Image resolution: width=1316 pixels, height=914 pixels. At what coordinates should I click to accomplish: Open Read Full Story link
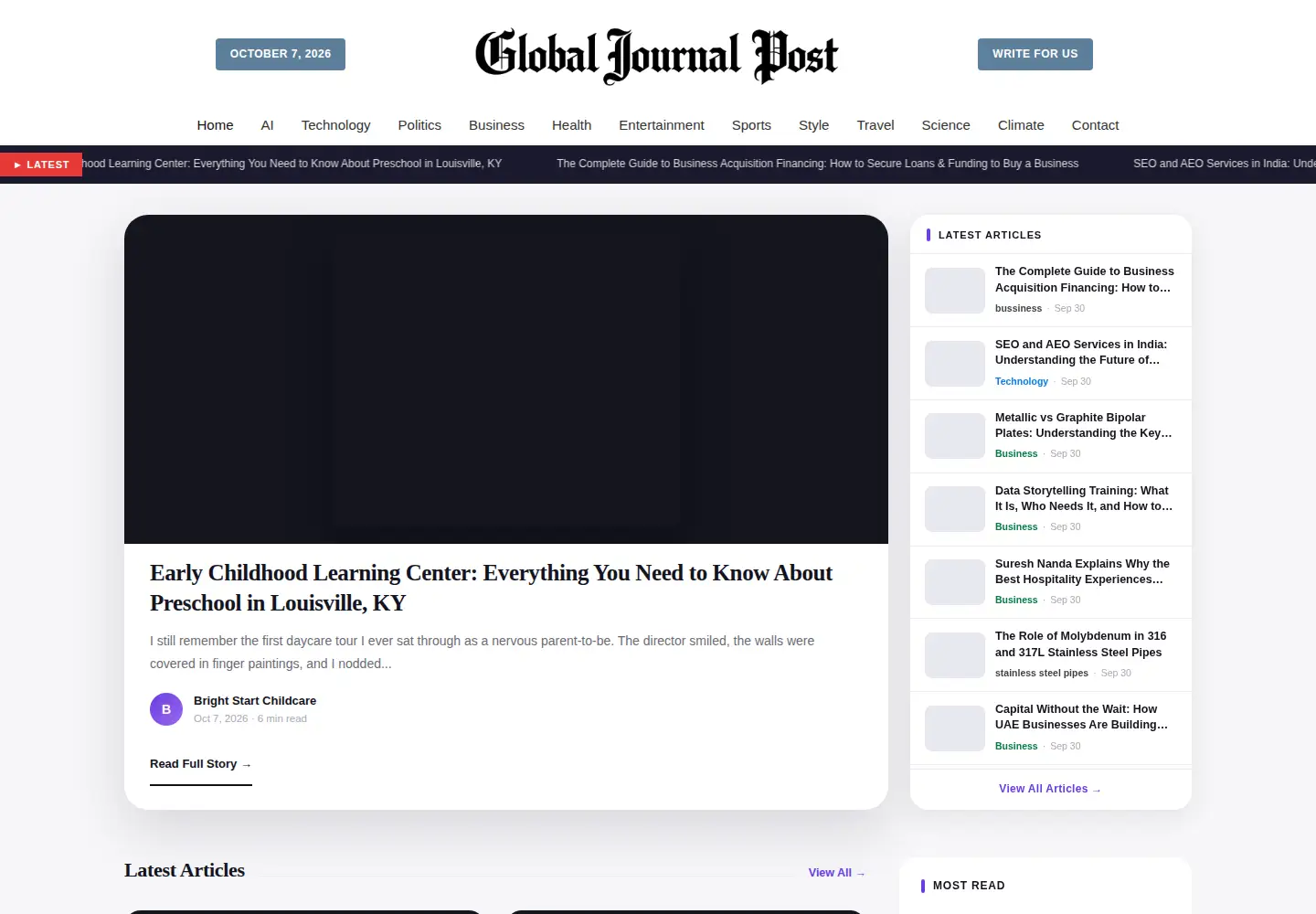tap(201, 764)
